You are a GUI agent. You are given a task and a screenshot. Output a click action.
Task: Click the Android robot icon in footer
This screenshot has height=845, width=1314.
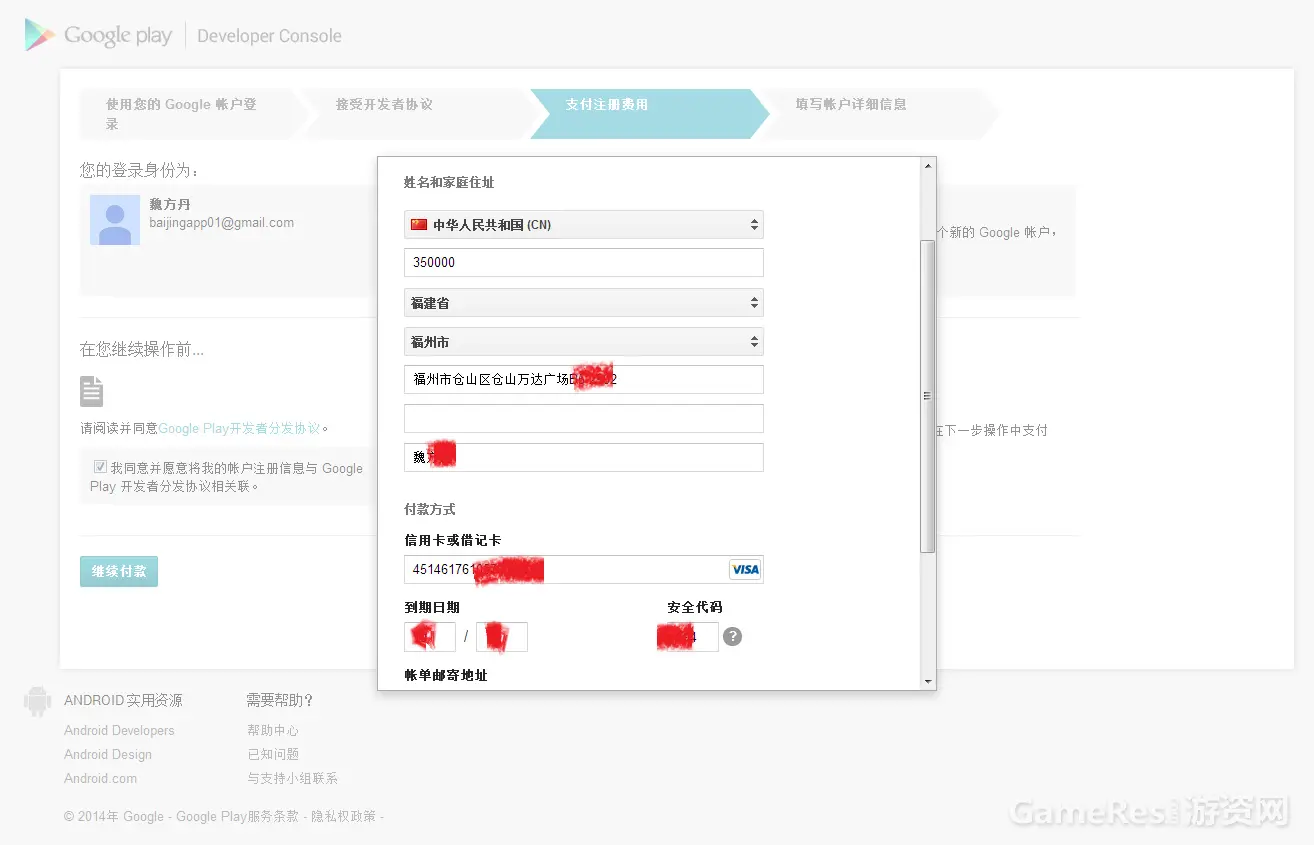[x=38, y=701]
